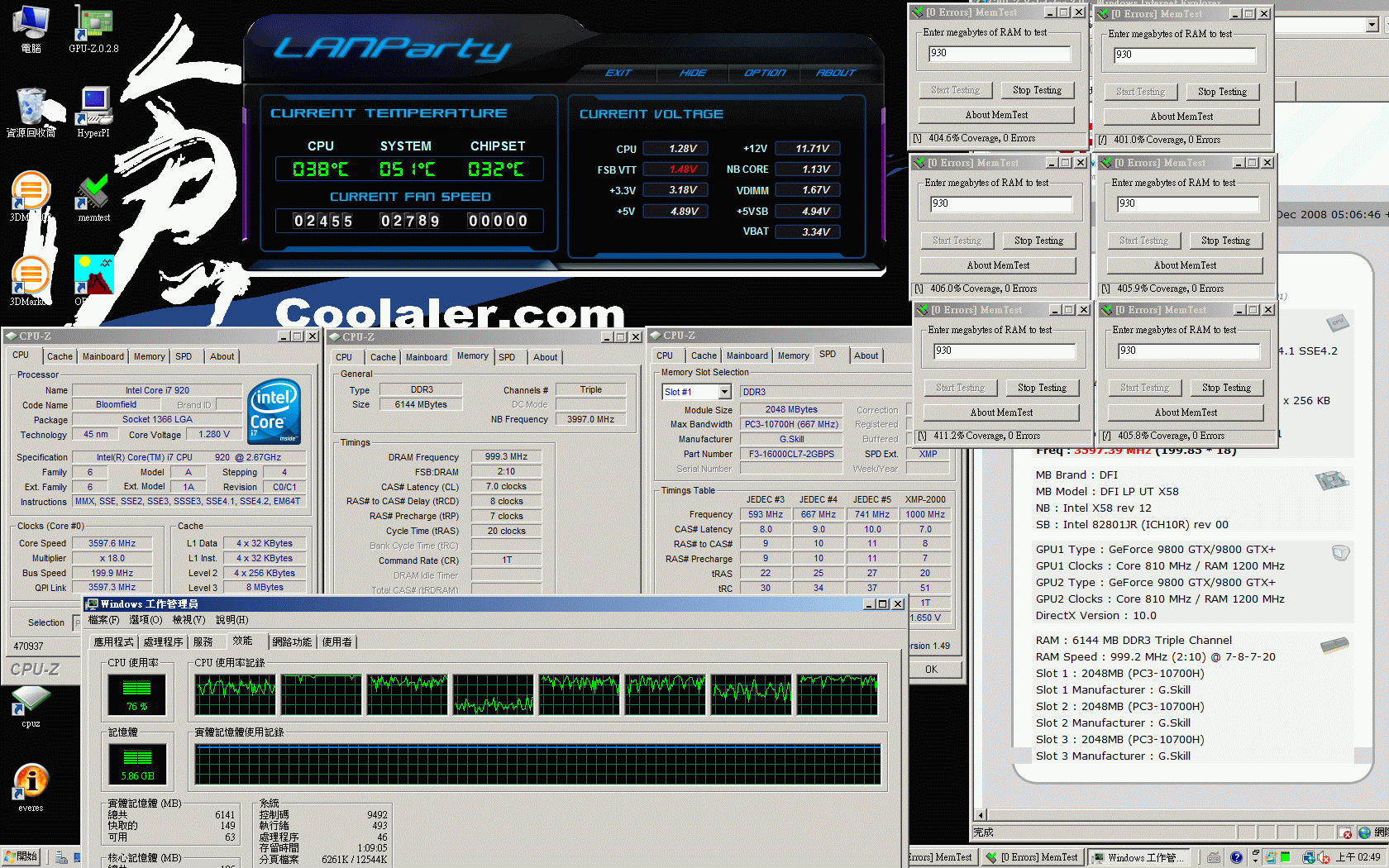1389x868 pixels.
Task: Click HIDE on the LANParty panel
Action: 693,73
